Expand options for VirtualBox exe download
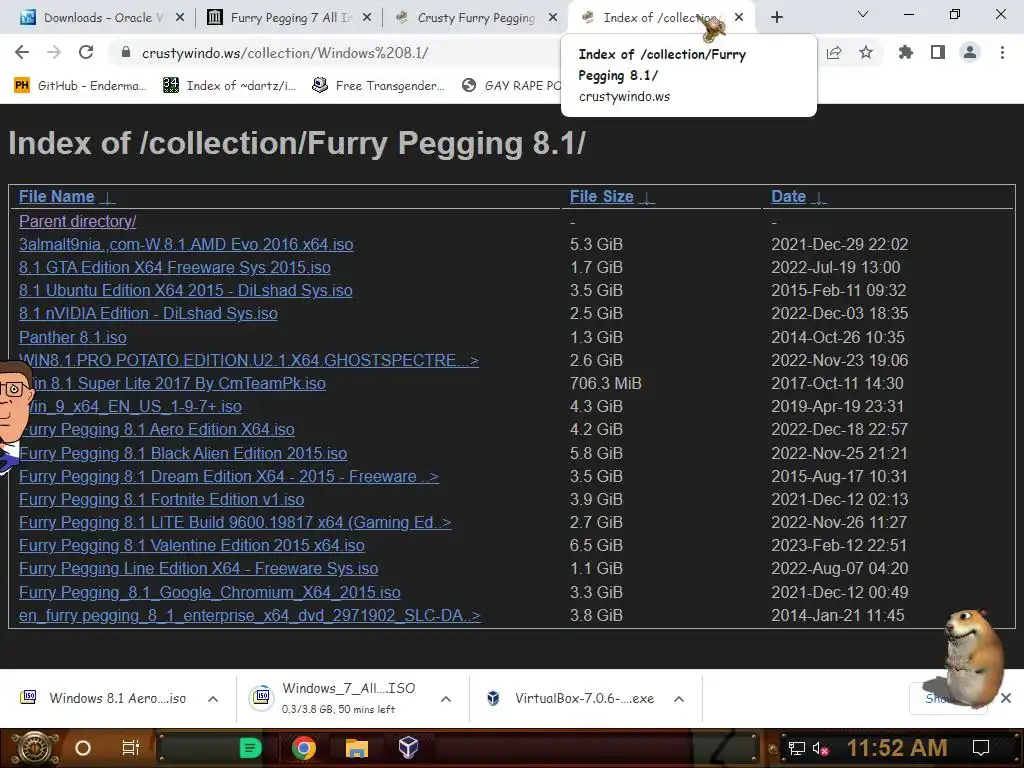This screenshot has width=1024, height=768. (x=679, y=699)
